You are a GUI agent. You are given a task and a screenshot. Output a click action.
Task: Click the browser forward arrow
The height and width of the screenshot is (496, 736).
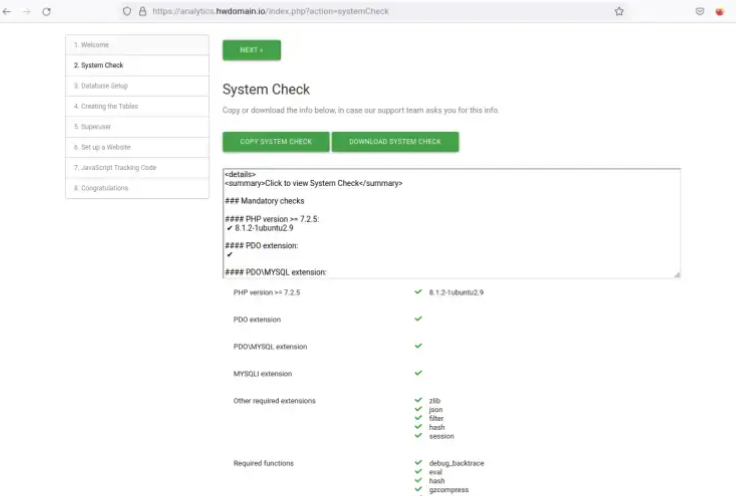26,11
